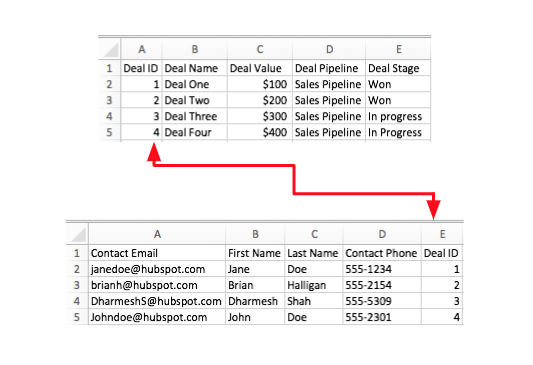This screenshot has height=365, width=533.
Task: Select row 5 header in contacts table
Action: click(x=77, y=317)
